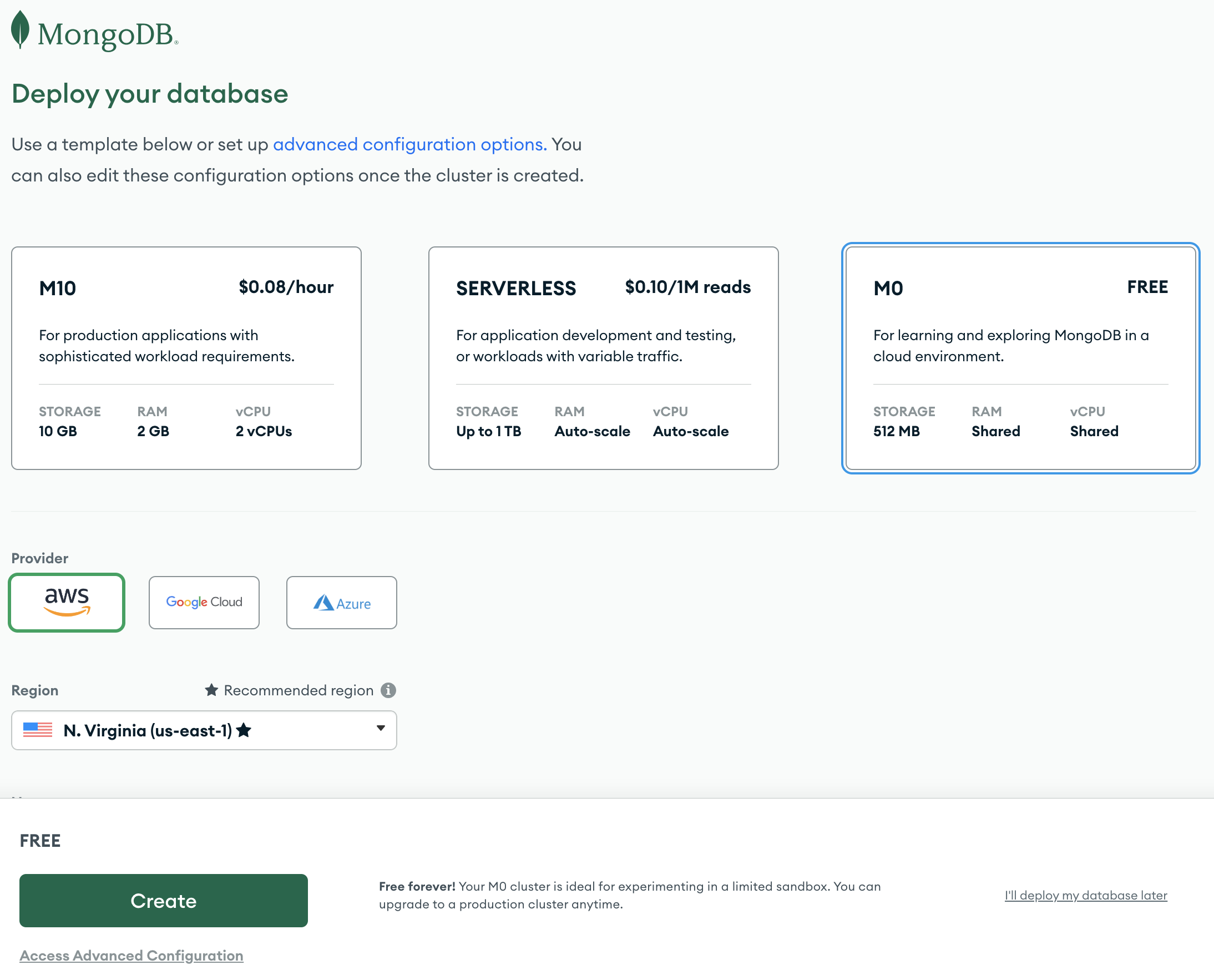Select the M10 cluster template card
The width and height of the screenshot is (1214, 980).
point(186,358)
